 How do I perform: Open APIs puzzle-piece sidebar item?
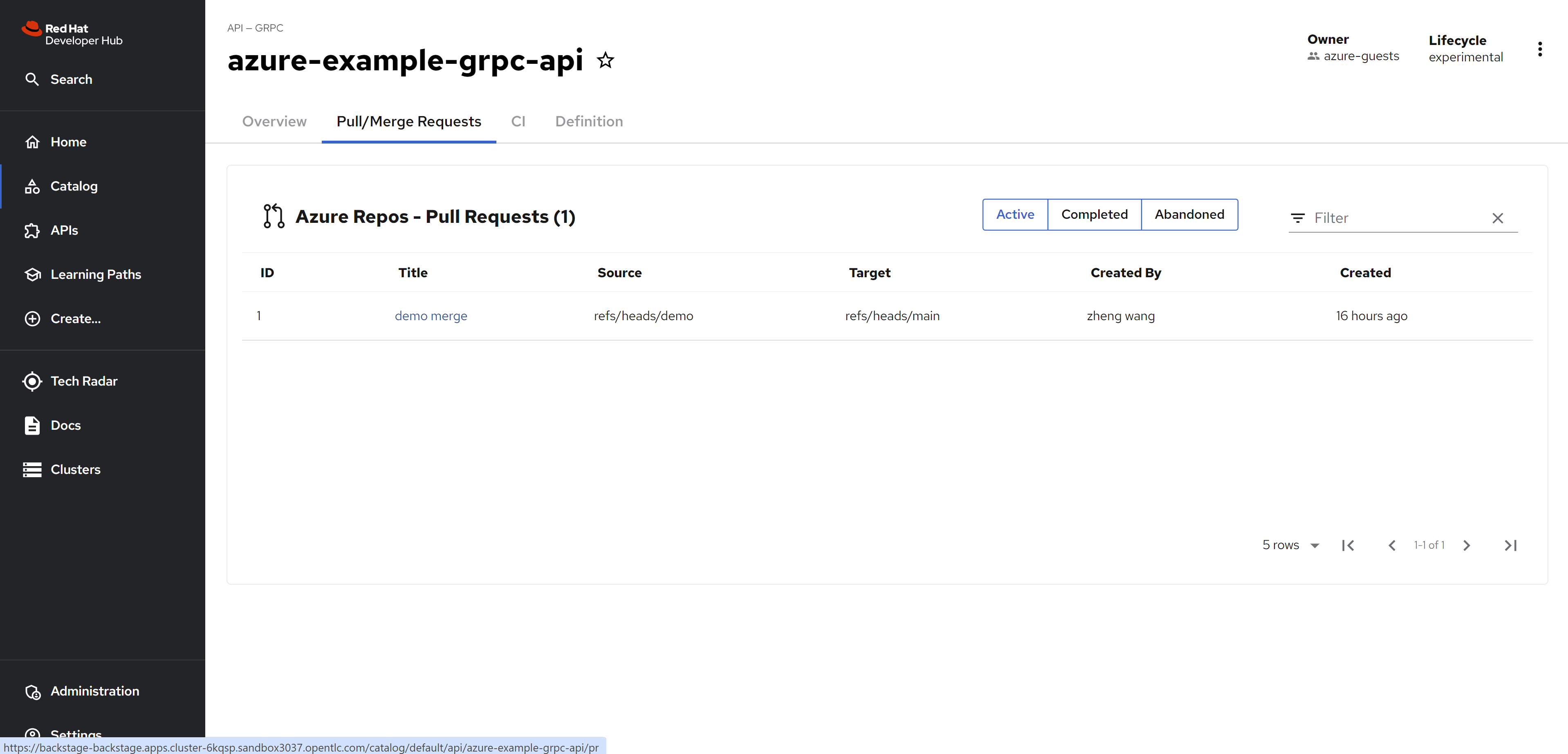pos(64,231)
